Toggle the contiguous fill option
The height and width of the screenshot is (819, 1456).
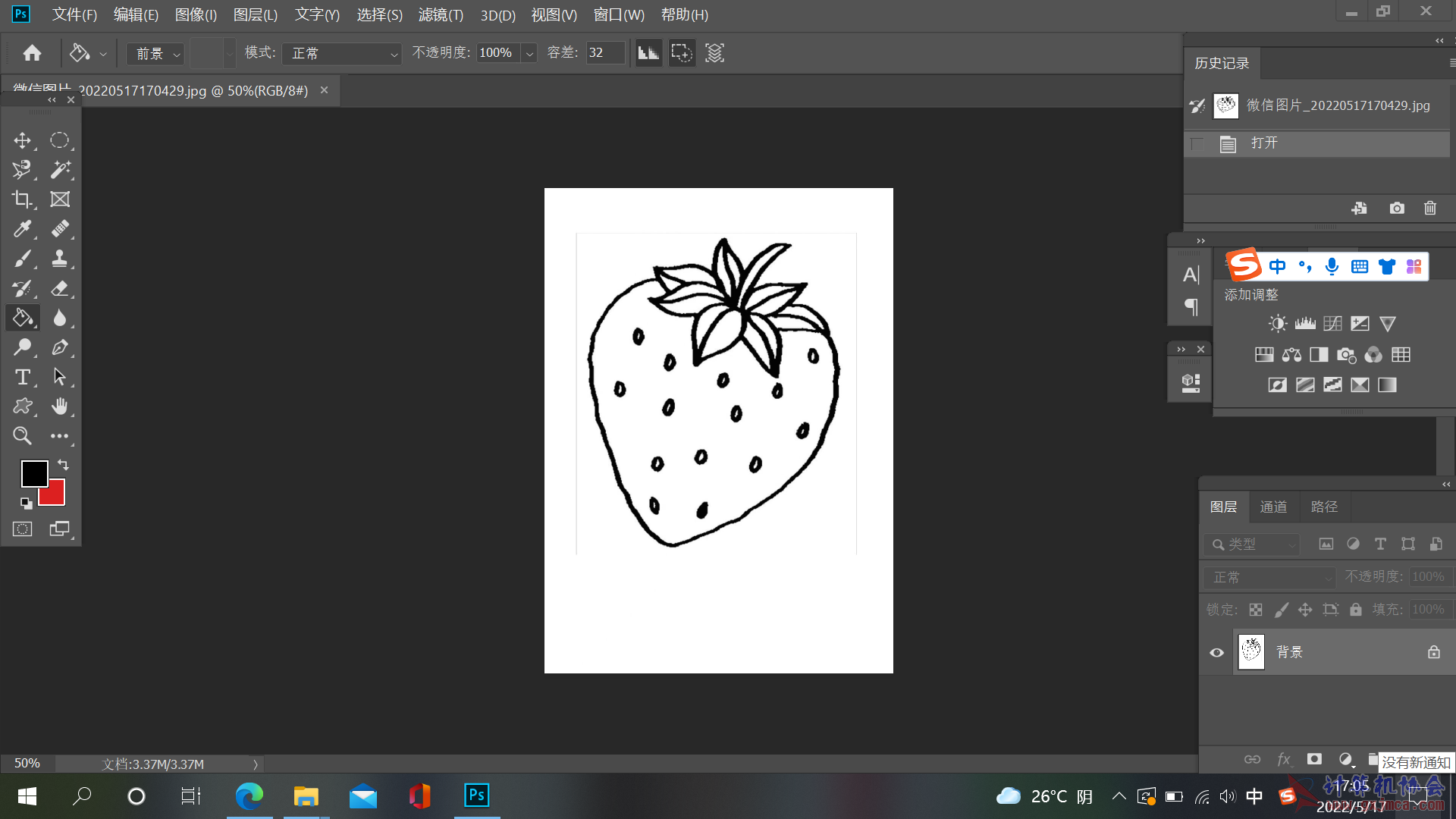[x=681, y=53]
